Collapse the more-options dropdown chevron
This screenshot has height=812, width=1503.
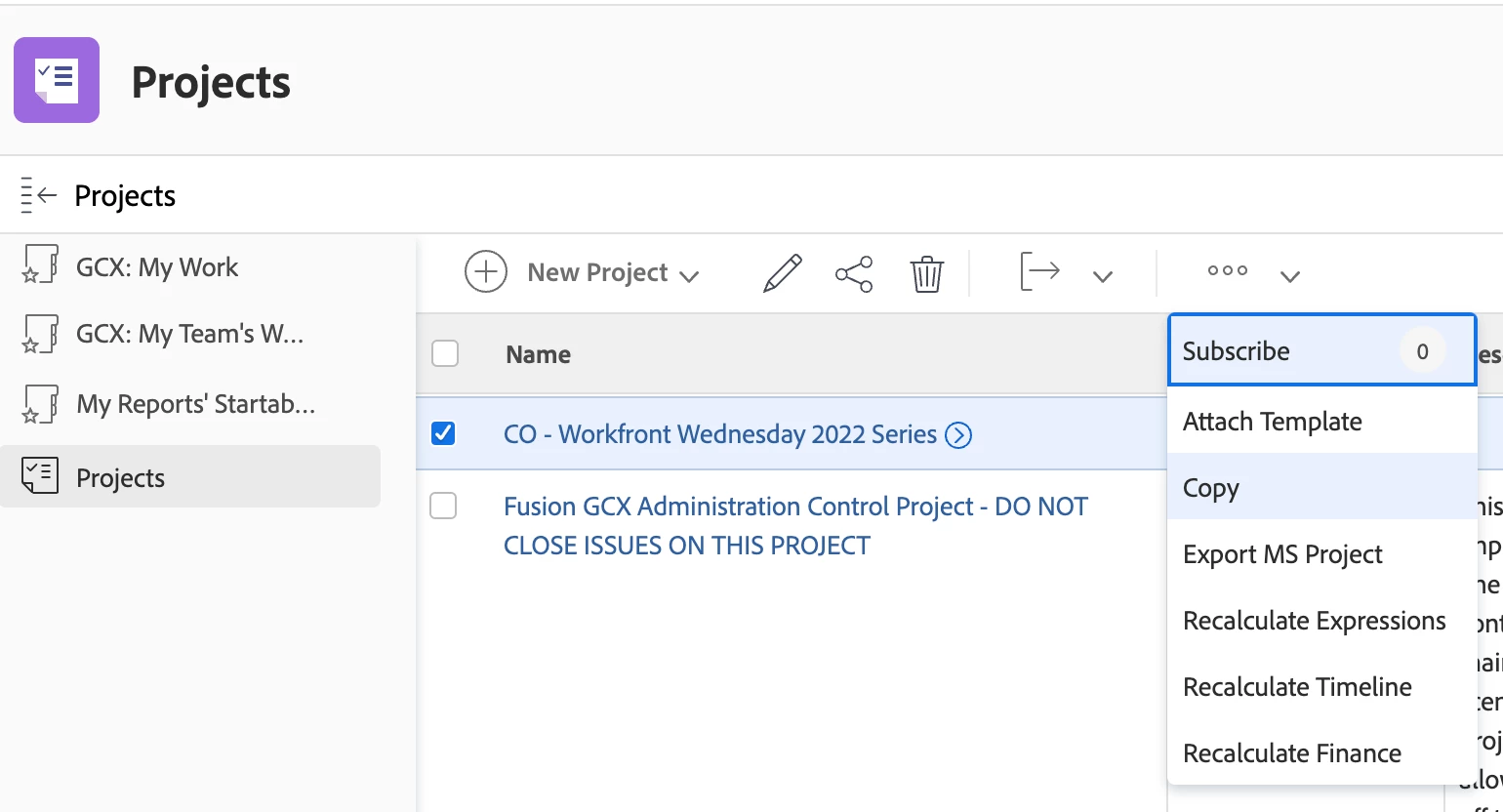[1290, 276]
